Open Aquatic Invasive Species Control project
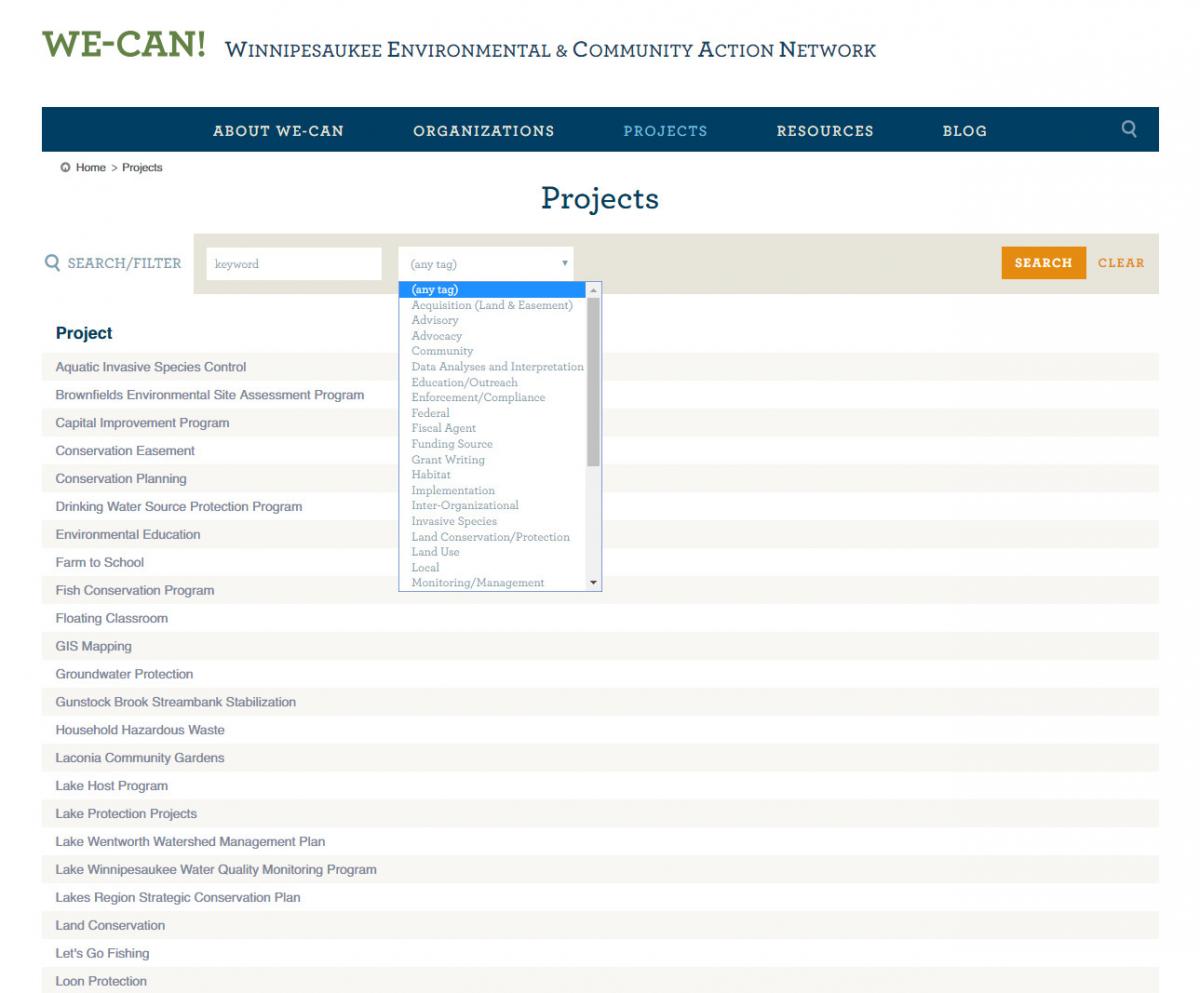Image resolution: width=1200 pixels, height=993 pixels. point(151,367)
